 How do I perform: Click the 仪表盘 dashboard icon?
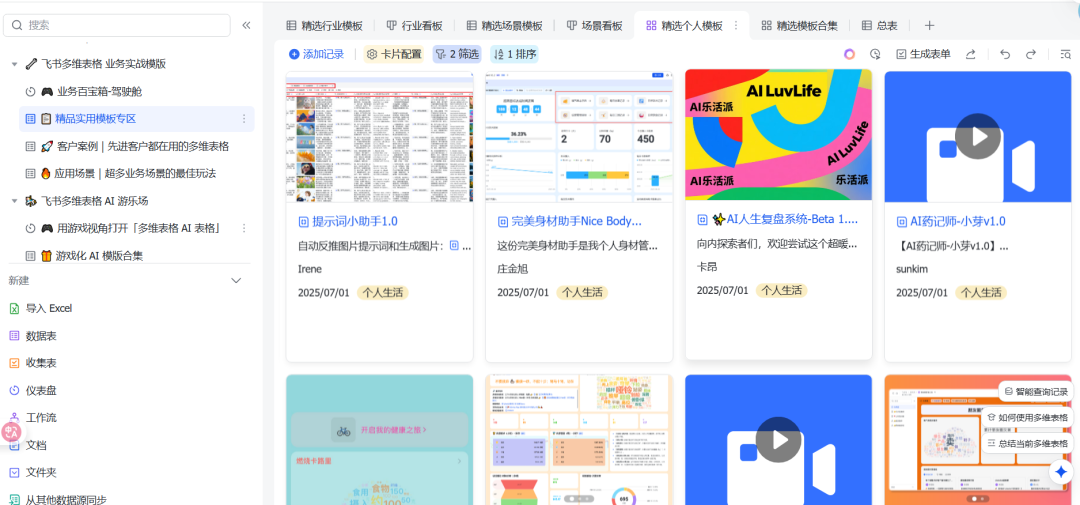click(14, 391)
